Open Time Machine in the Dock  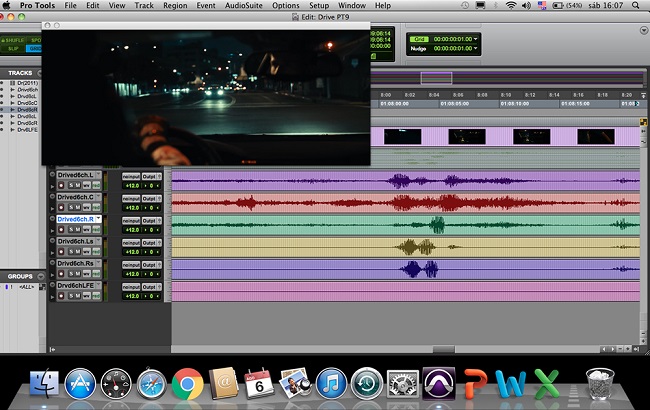(366, 383)
